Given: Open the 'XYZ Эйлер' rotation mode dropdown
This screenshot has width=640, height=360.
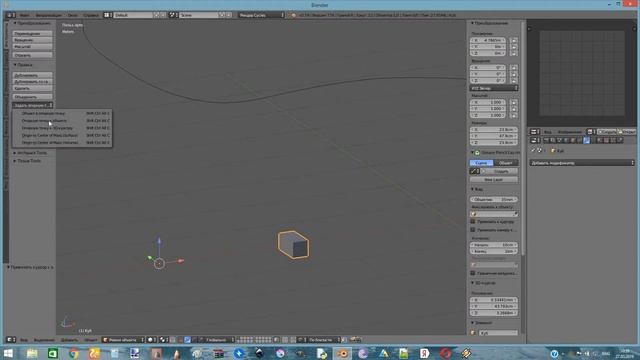Looking at the screenshot, I should pos(494,88).
